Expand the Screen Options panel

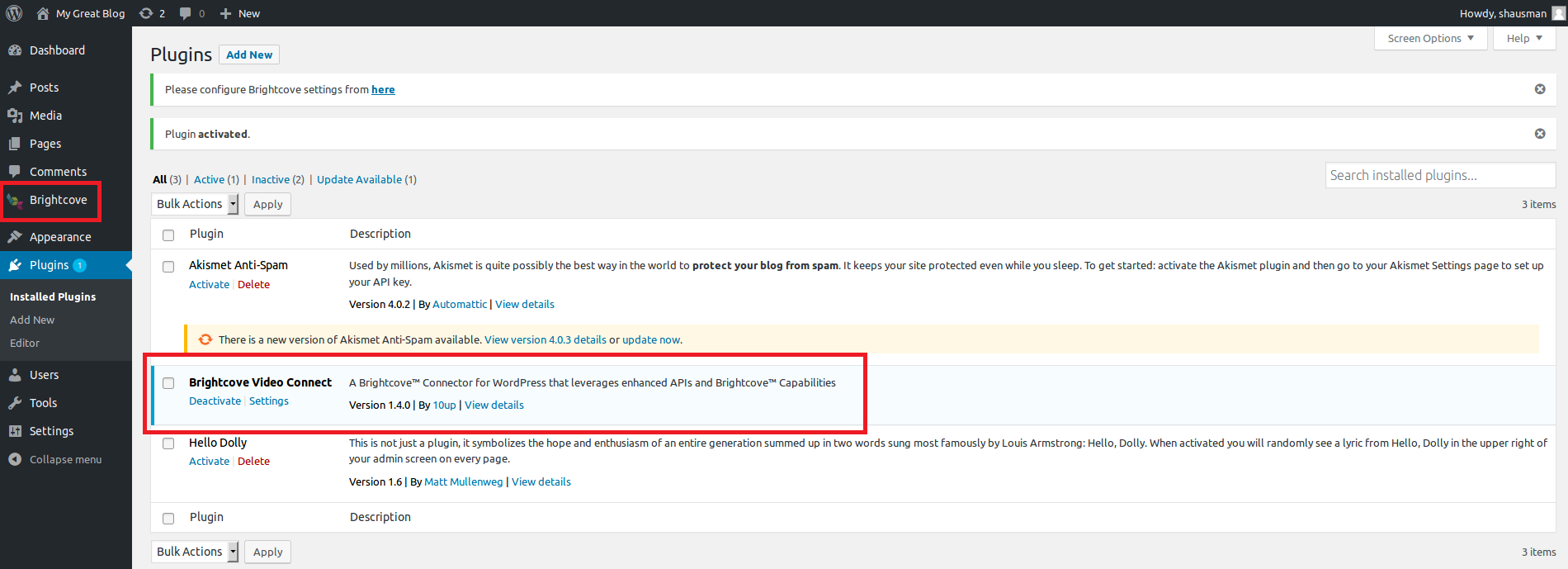click(x=1430, y=38)
